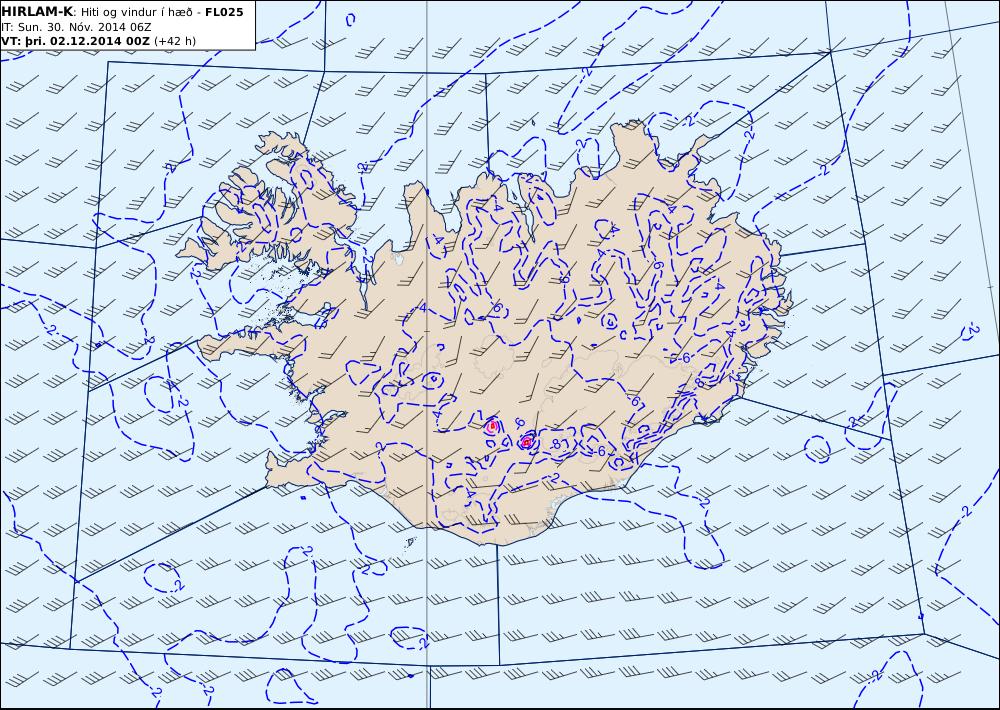
Task: Select the "IT: Sun. 30. Nóv. 2014 06Z" line
Action: click(76, 27)
